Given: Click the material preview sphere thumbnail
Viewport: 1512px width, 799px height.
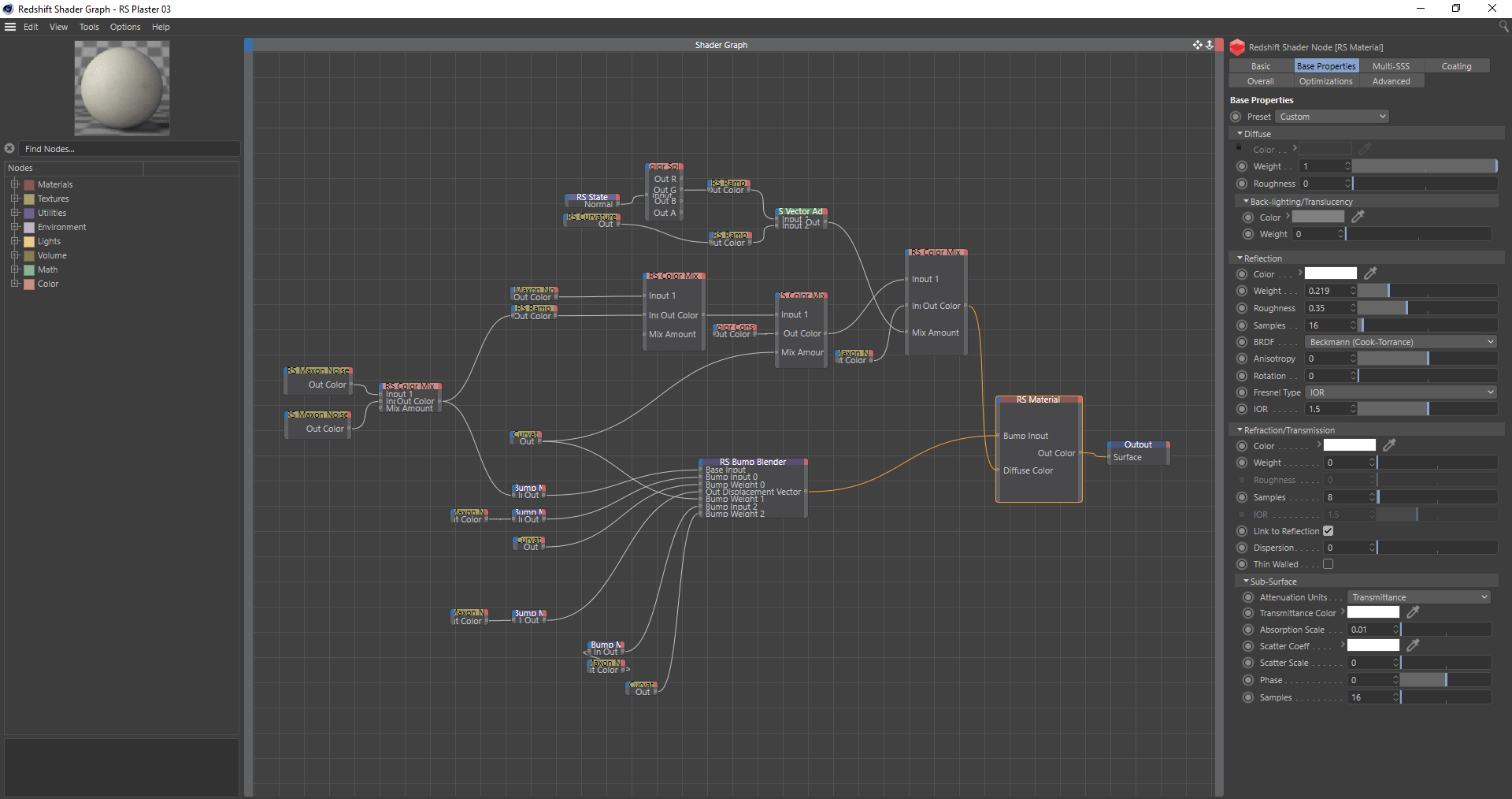Looking at the screenshot, I should [x=120, y=87].
